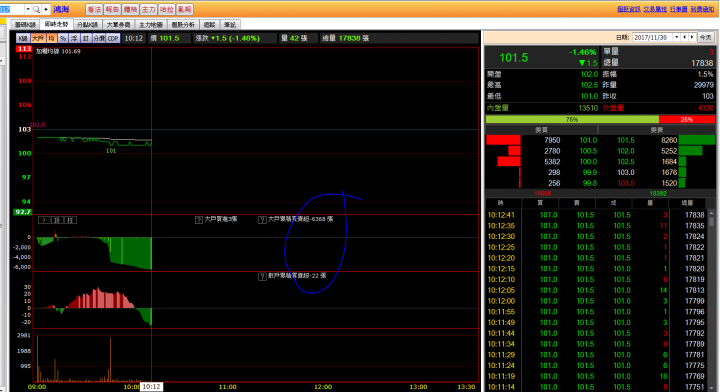Select the 10:12:05 tick row
The image size is (720, 392).
point(596,290)
